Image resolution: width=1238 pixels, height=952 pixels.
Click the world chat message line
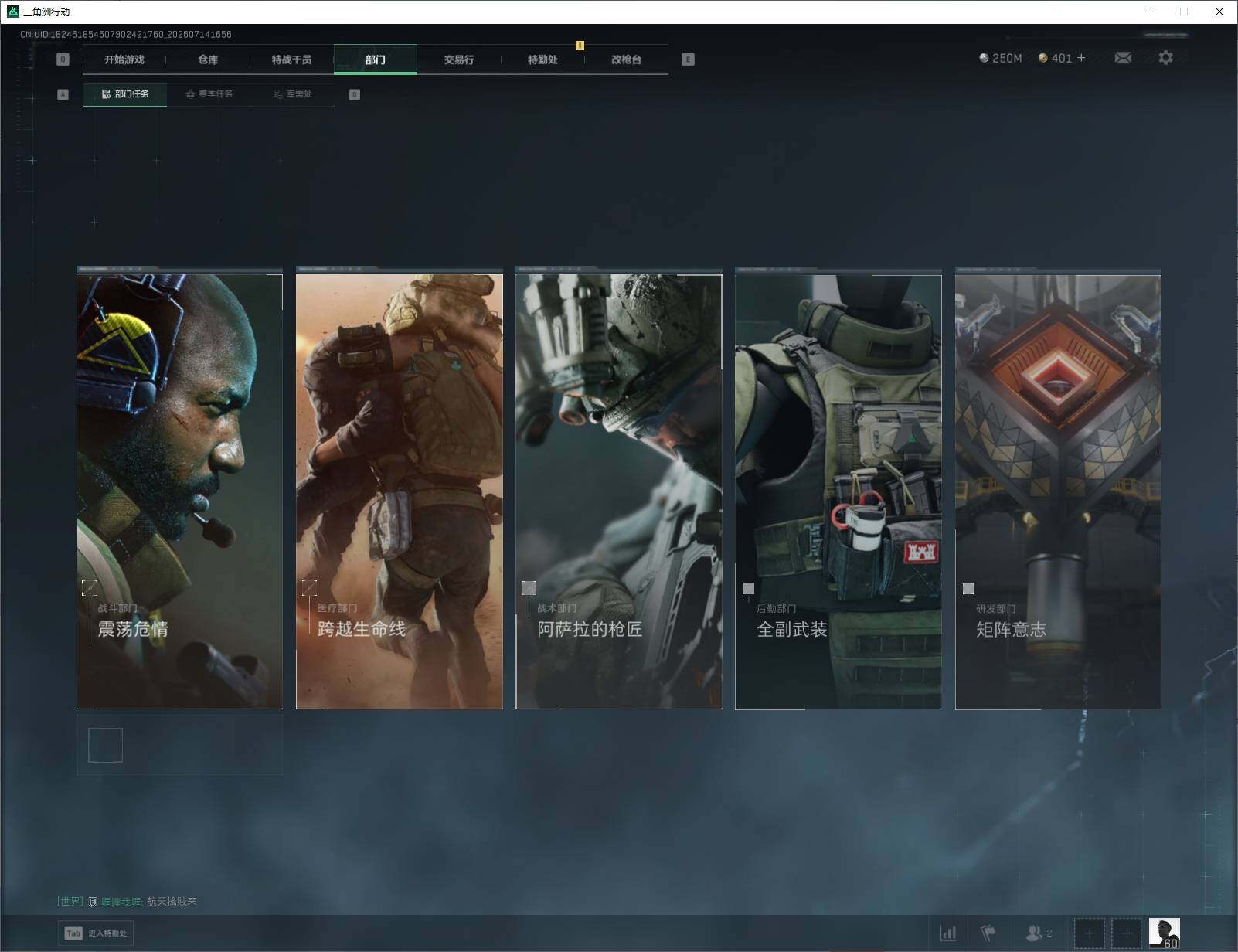coord(128,902)
